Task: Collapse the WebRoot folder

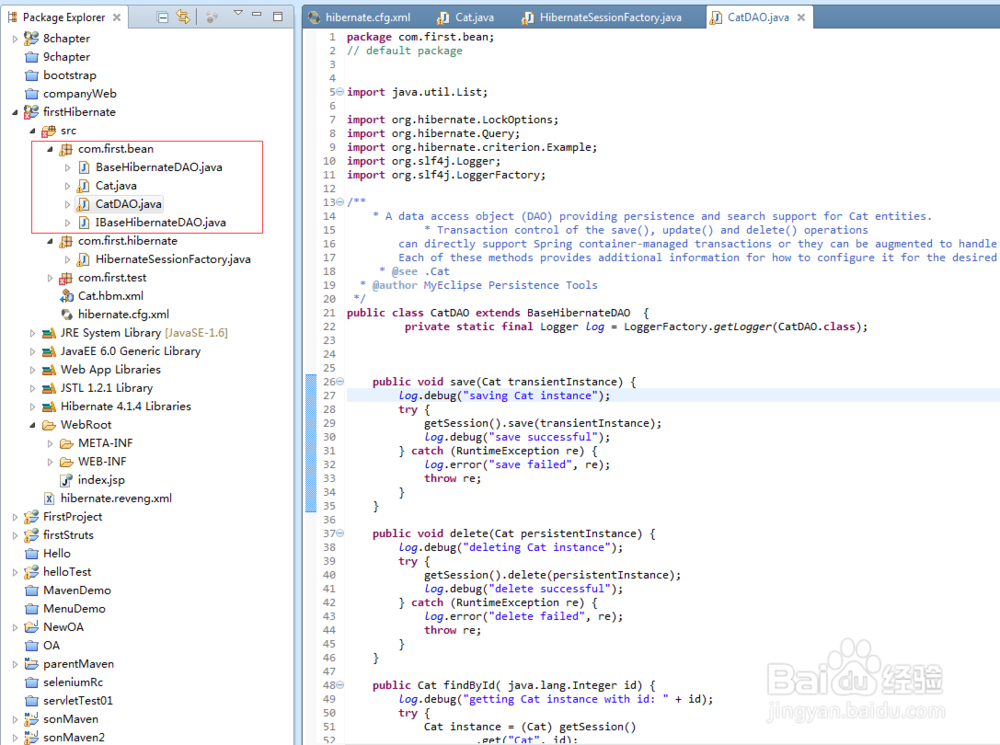Action: (x=33, y=425)
